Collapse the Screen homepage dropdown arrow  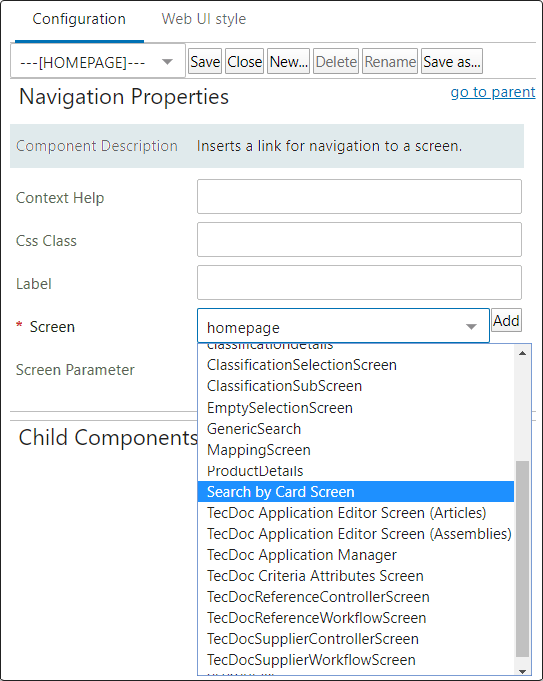pos(471,326)
